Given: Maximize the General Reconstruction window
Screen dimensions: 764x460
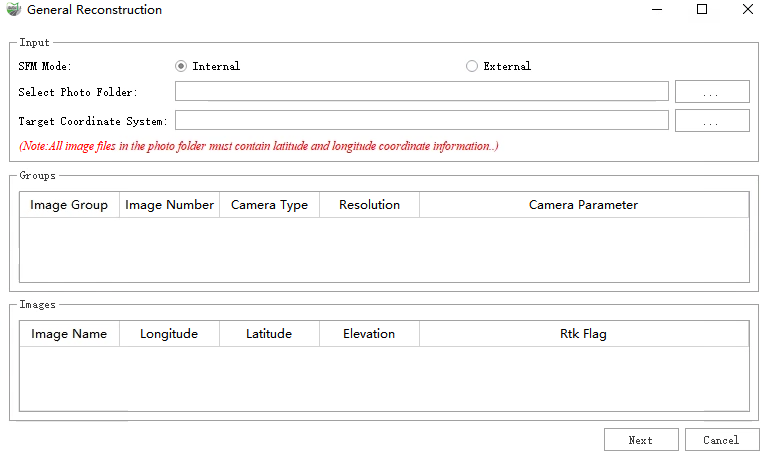Looking at the screenshot, I should (x=702, y=9).
